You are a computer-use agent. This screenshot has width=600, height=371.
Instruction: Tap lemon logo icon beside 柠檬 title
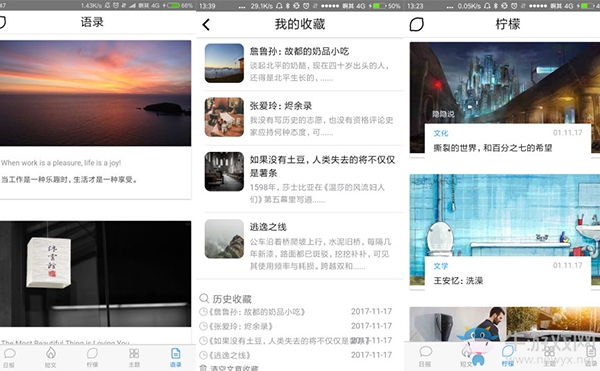pyautogui.click(x=417, y=24)
